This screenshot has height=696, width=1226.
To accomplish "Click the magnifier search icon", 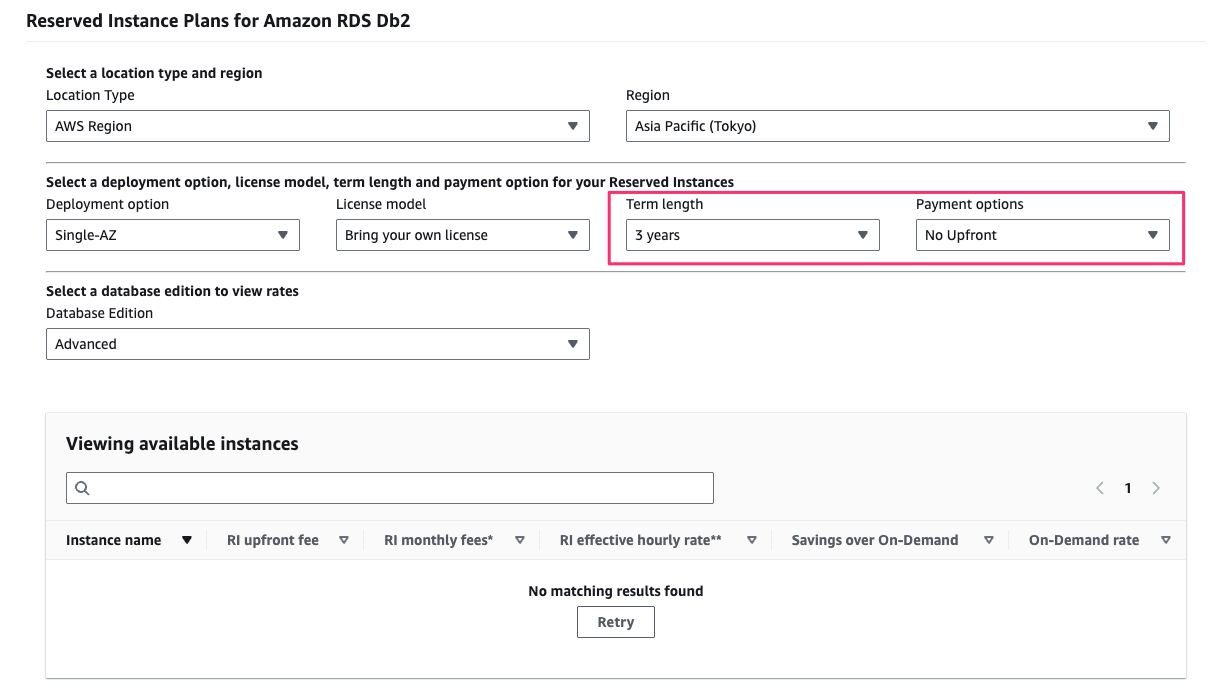I will (x=83, y=488).
